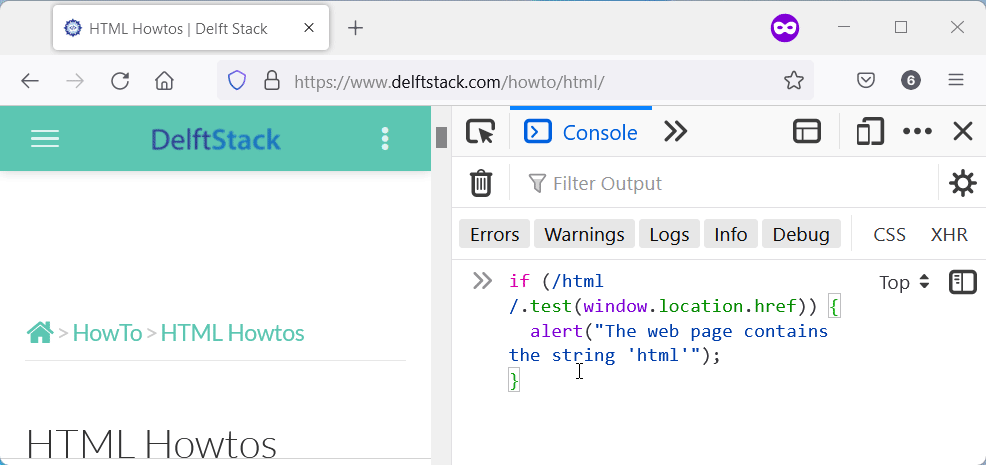The width and height of the screenshot is (986, 465).
Task: Toggle Responsive Design Mode
Action: [870, 132]
